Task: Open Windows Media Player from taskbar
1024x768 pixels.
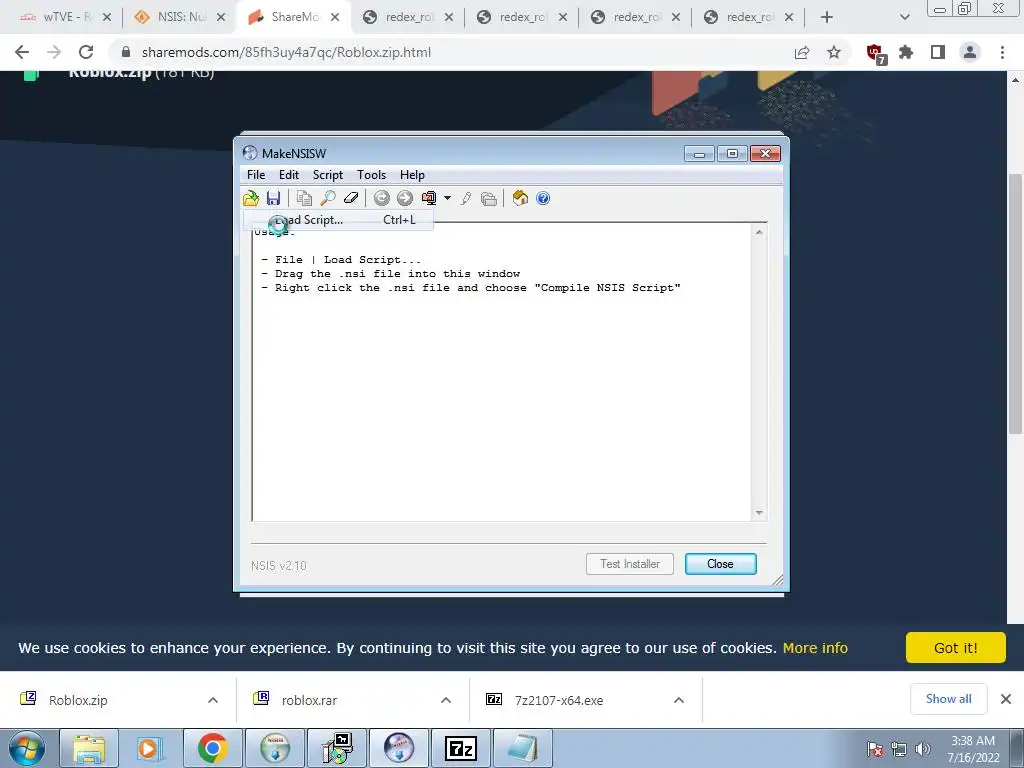Action: tap(150, 748)
